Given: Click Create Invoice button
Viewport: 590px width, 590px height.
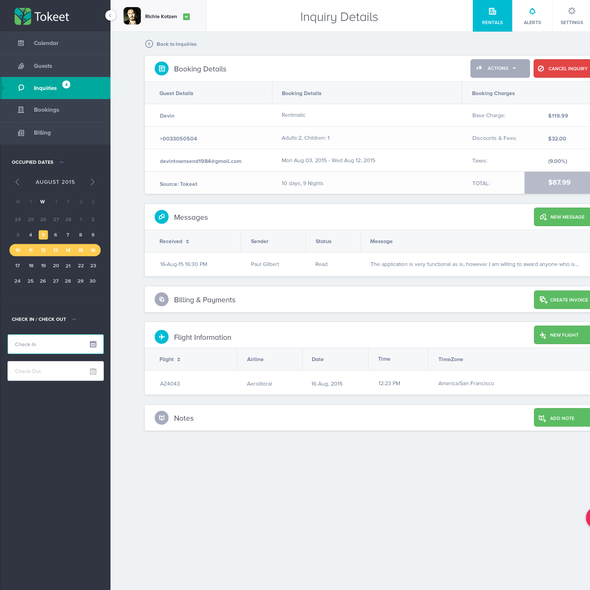Looking at the screenshot, I should 562,300.
